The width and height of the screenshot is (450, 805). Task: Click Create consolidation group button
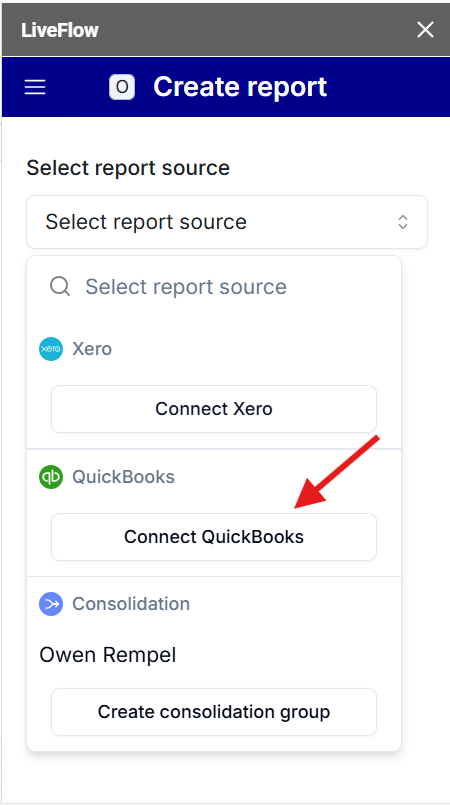tap(214, 712)
